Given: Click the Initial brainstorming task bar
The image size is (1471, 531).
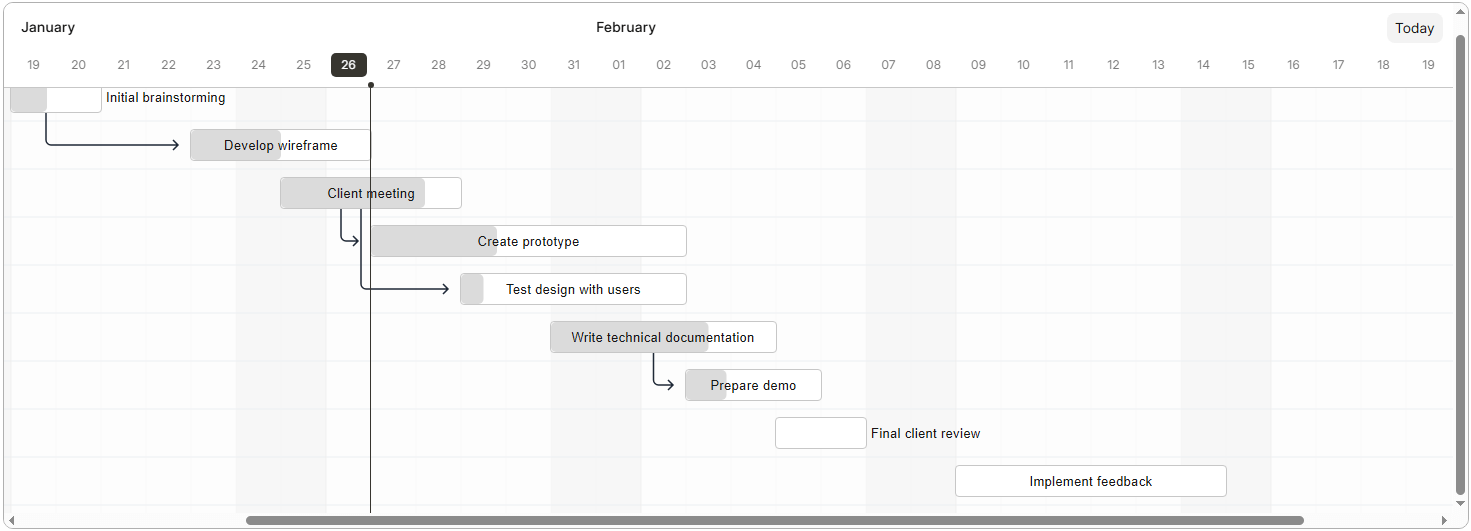Looking at the screenshot, I should tap(56, 99).
